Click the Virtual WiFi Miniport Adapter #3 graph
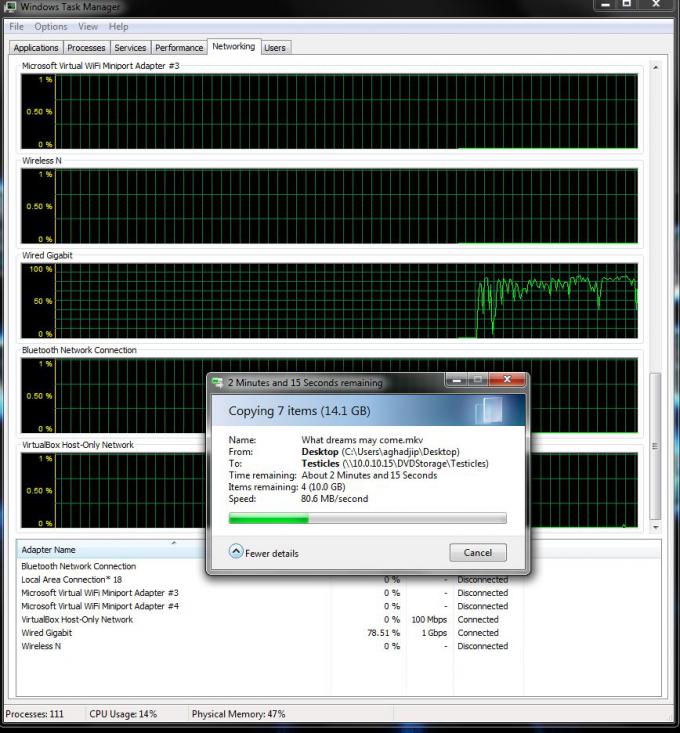 tap(329, 111)
